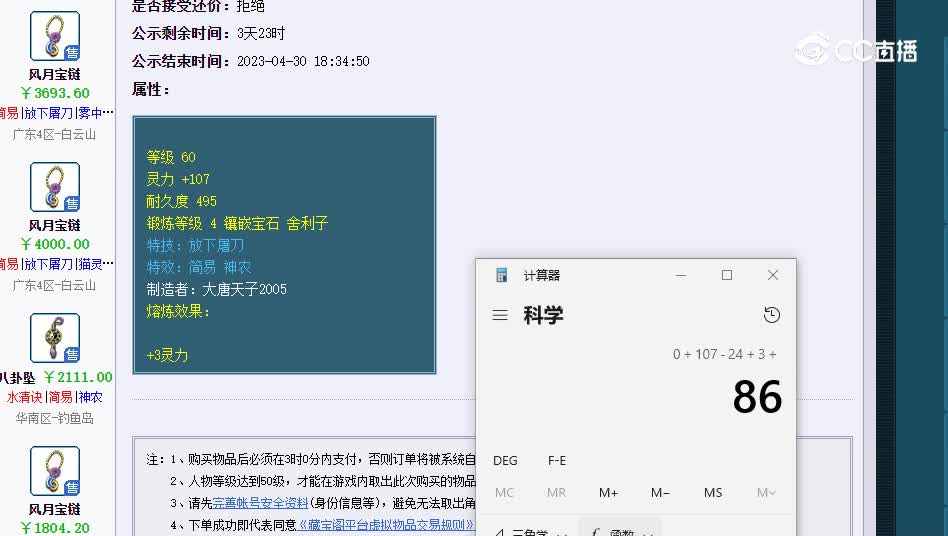Open the M memory list dropdown
The width and height of the screenshot is (948, 536).
[765, 492]
